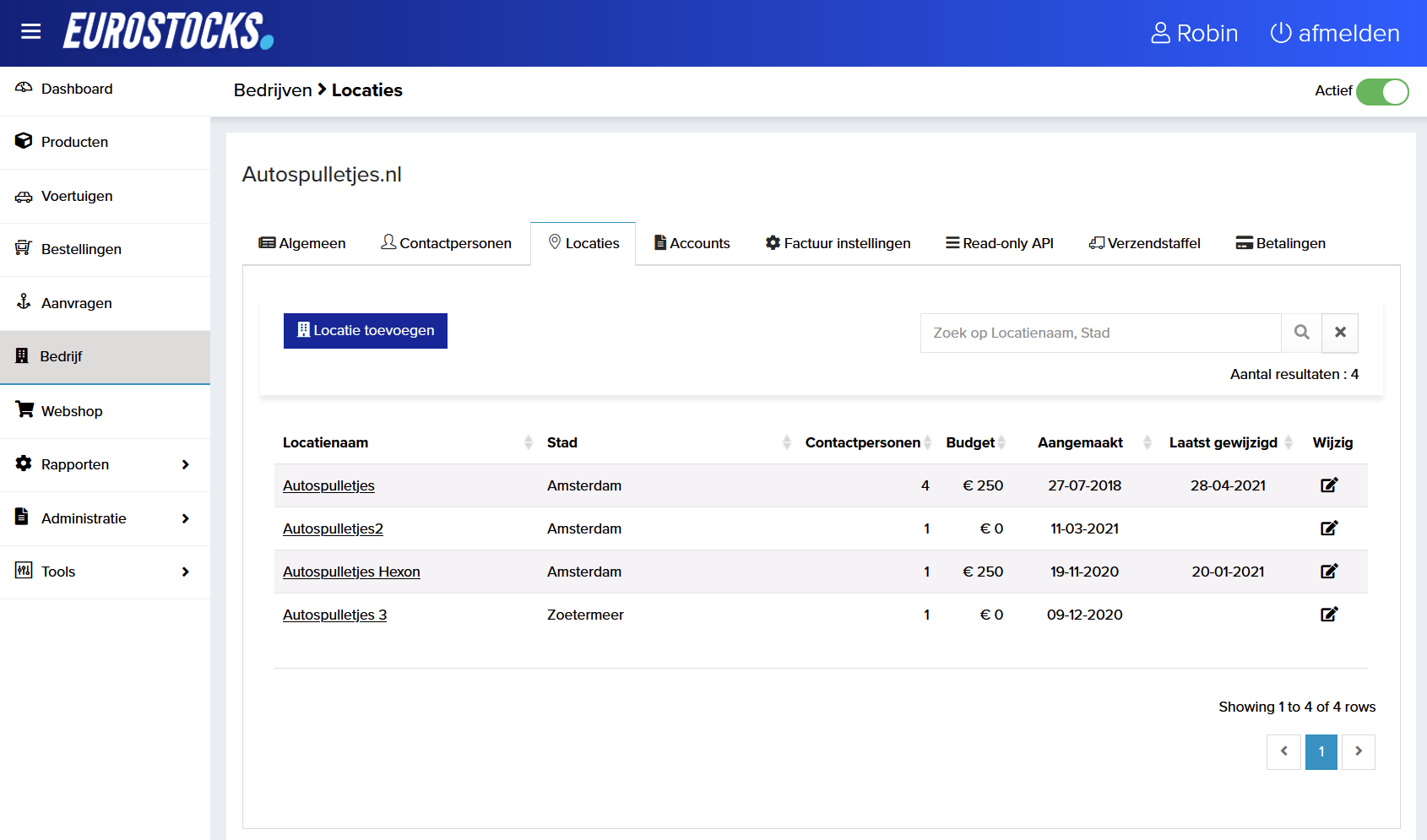Clear search with the X icon

point(1340,333)
